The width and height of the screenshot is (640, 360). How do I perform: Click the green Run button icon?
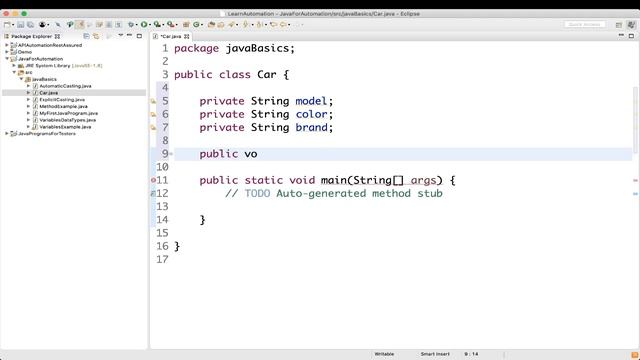144,25
